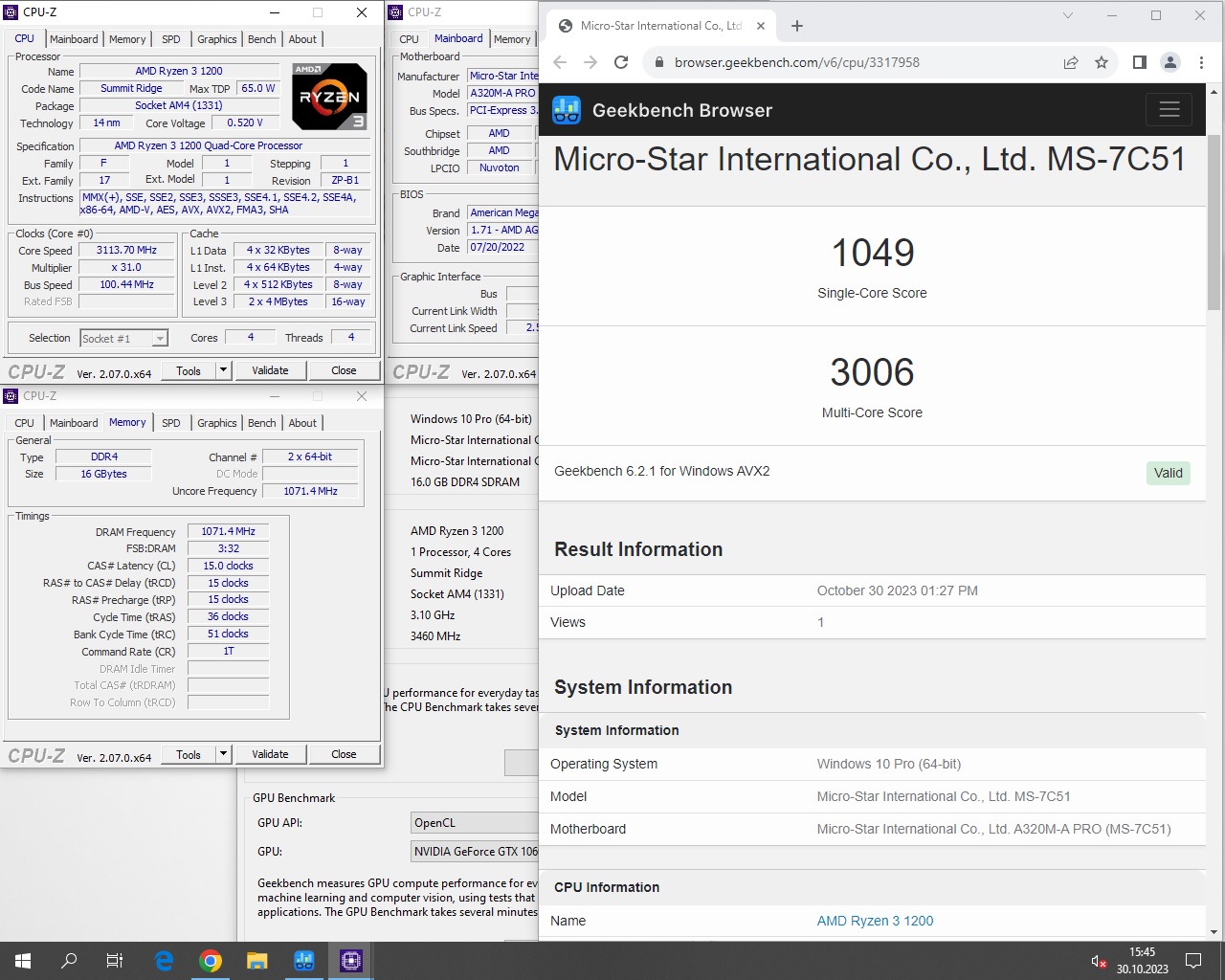This screenshot has height=980, width=1225.
Task: Click single-core score 1049
Action: click(872, 253)
